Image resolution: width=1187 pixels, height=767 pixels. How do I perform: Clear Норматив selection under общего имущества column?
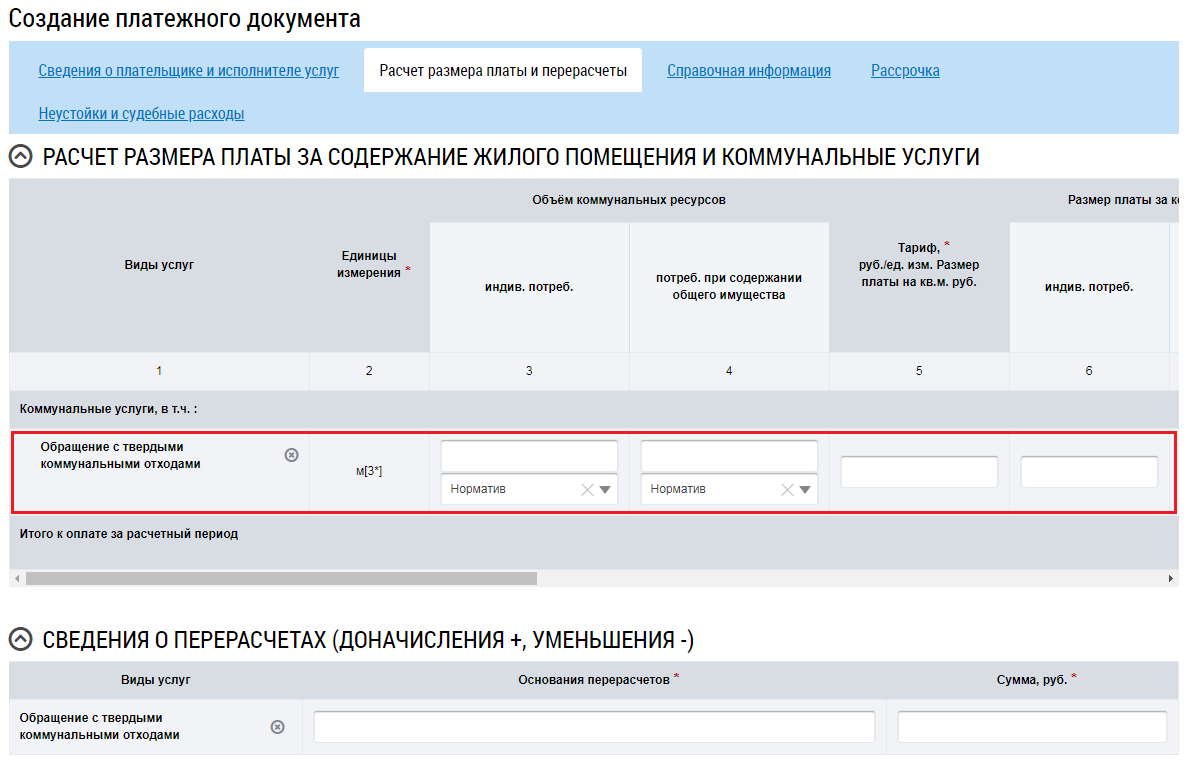[787, 489]
